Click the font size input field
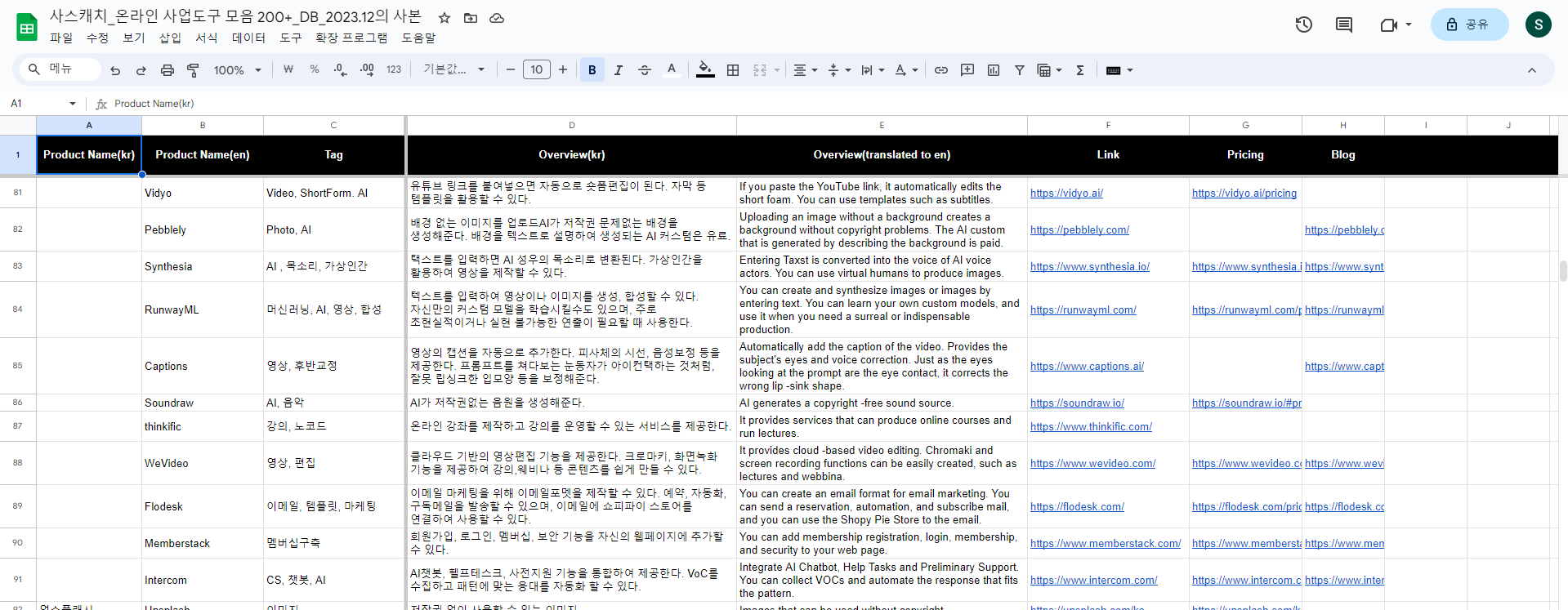This screenshot has height=610, width=1568. (x=537, y=70)
